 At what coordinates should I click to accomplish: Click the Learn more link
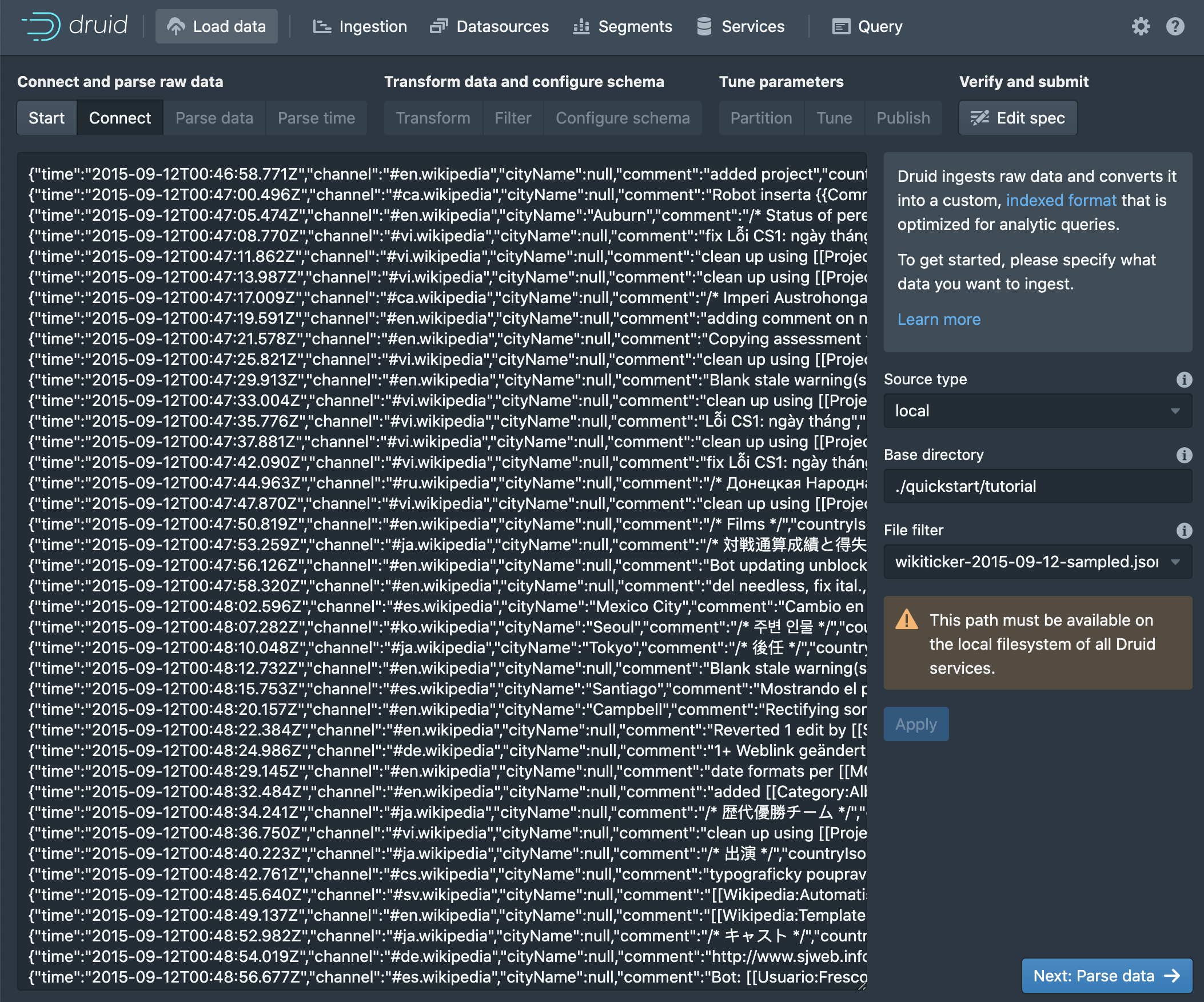coord(939,320)
